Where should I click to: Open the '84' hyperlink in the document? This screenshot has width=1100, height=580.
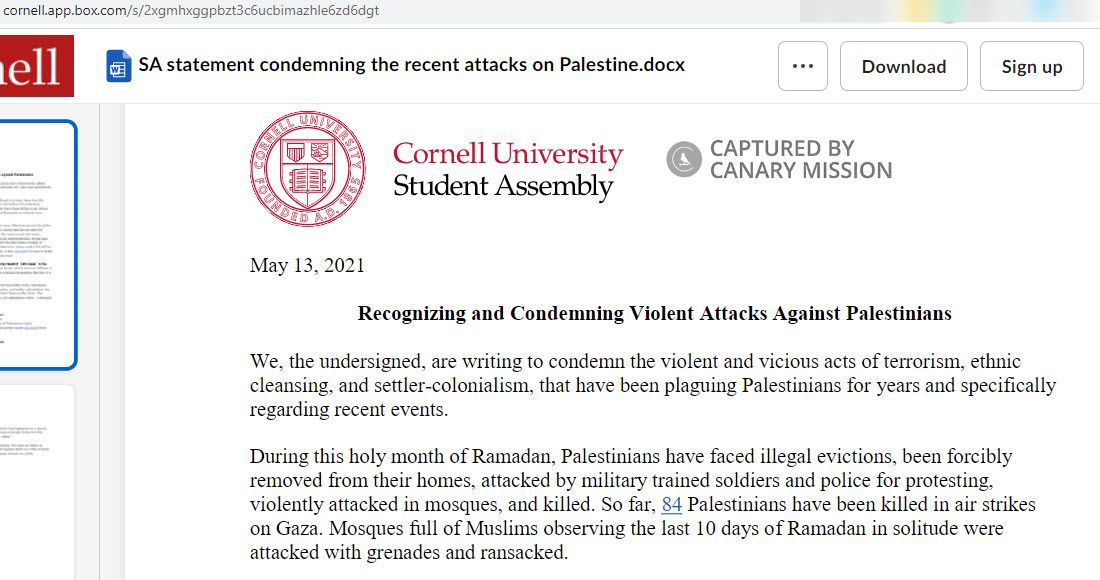point(671,504)
